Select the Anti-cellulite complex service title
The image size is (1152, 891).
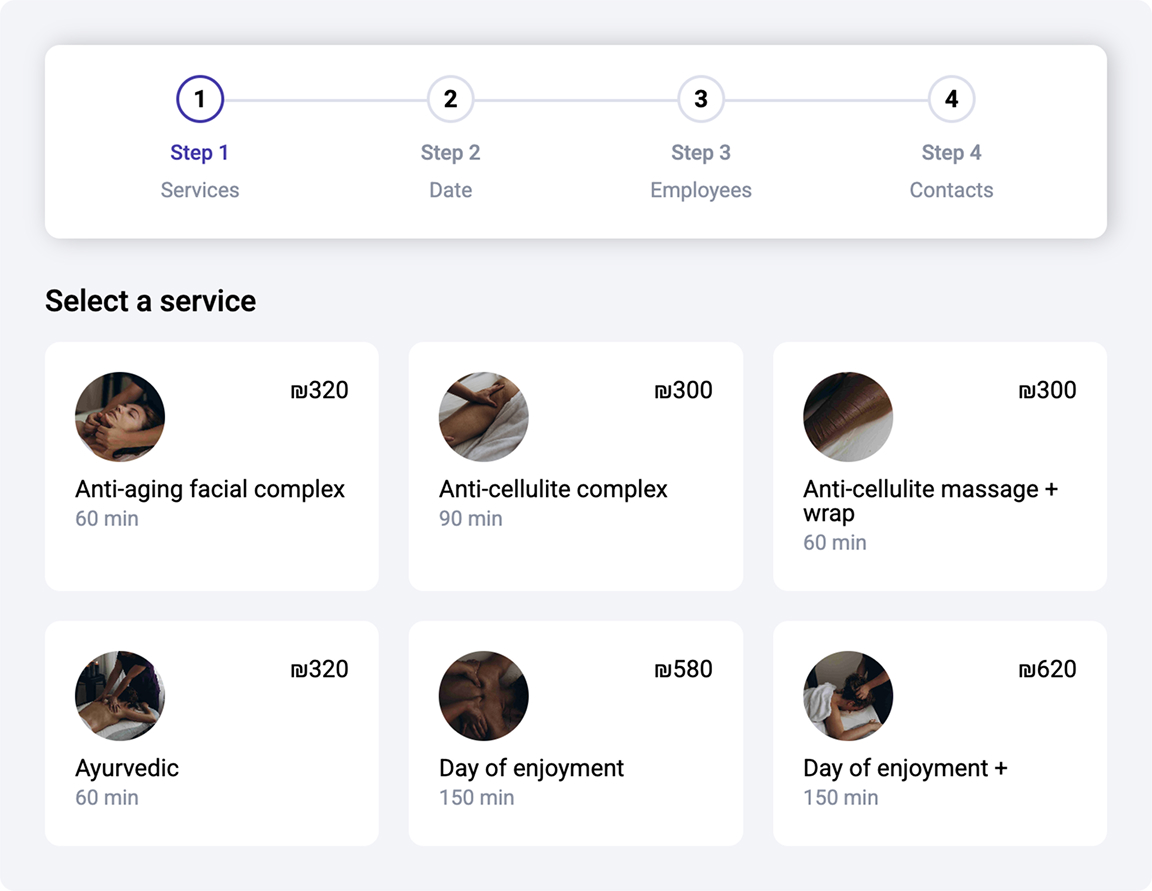[553, 489]
